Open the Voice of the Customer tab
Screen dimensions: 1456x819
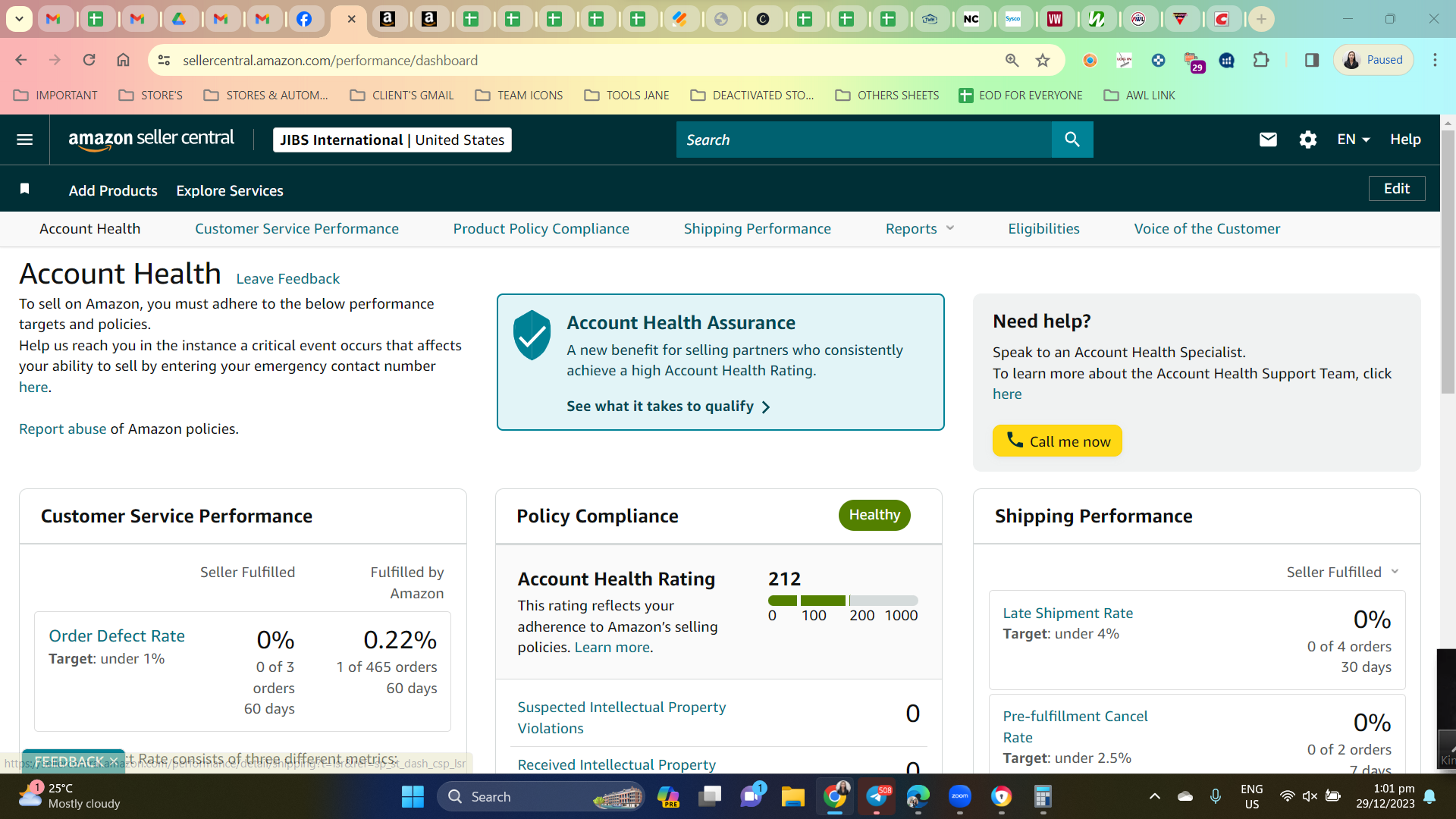pos(1207,229)
